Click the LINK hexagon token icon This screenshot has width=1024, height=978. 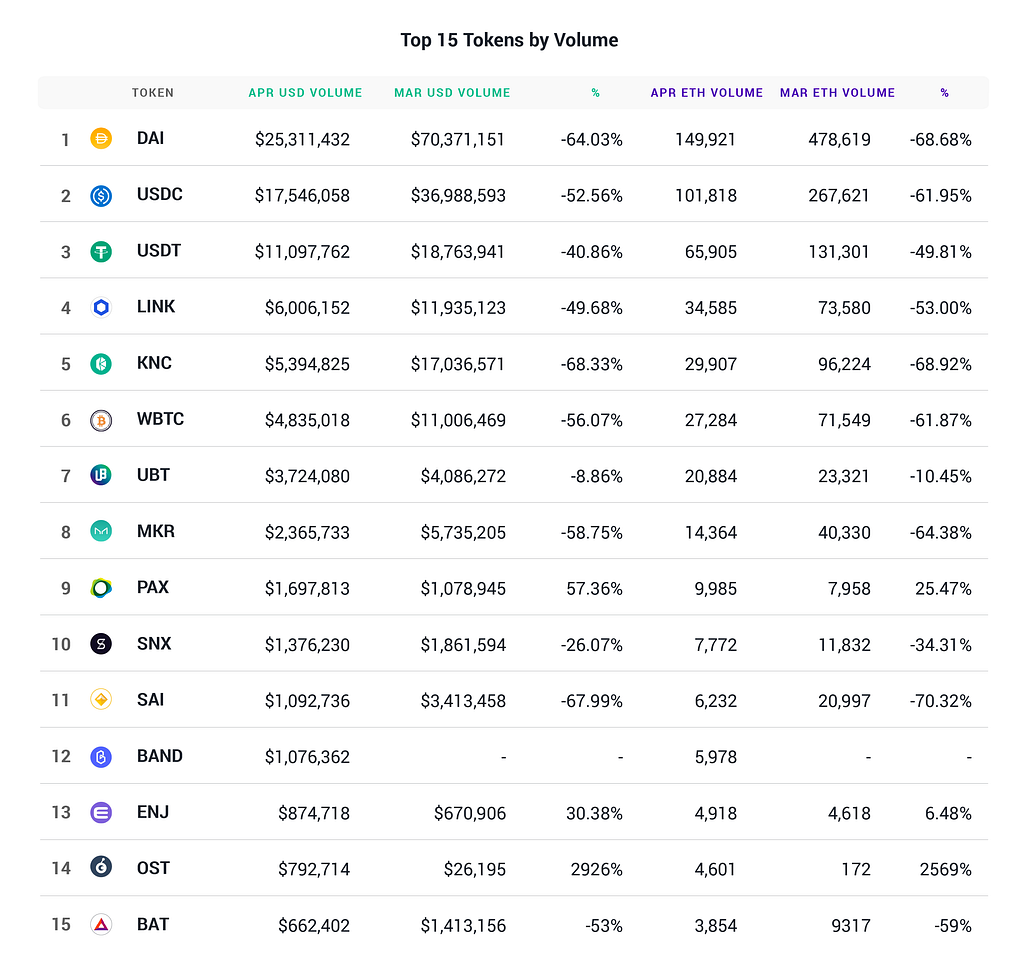(x=101, y=308)
